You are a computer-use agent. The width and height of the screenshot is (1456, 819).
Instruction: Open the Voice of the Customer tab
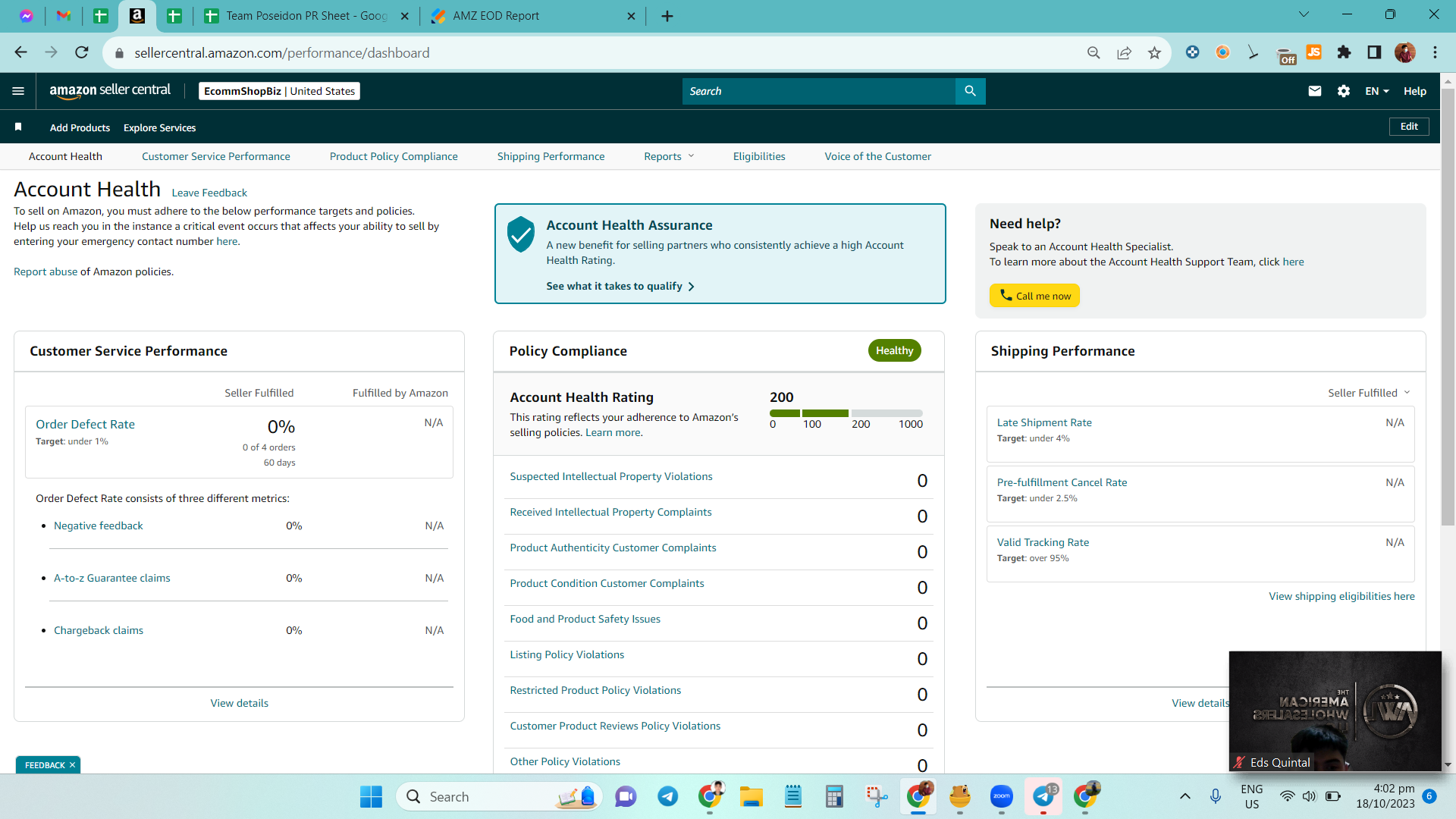[x=878, y=156]
